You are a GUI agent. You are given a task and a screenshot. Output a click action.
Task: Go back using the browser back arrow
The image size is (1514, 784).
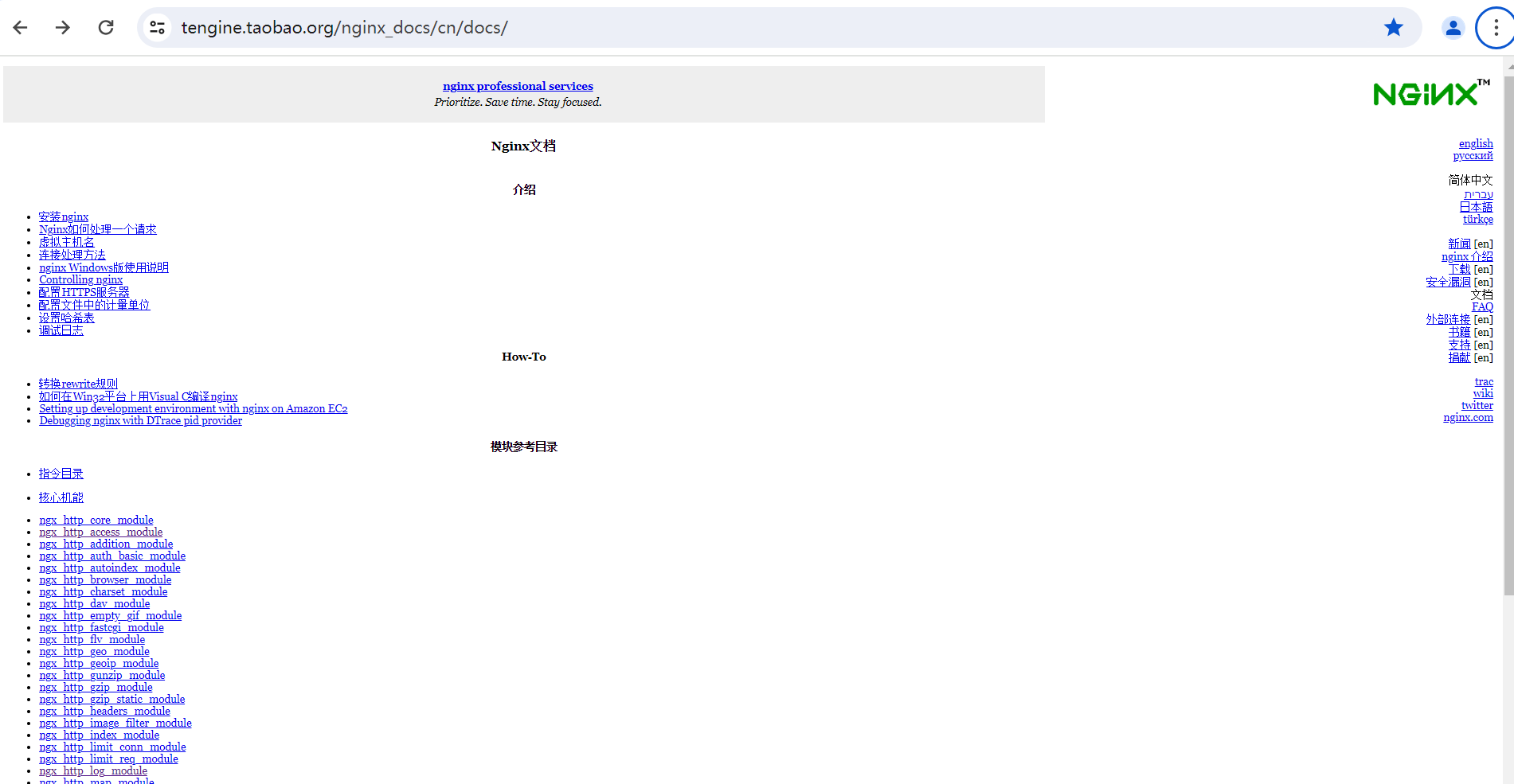(21, 28)
